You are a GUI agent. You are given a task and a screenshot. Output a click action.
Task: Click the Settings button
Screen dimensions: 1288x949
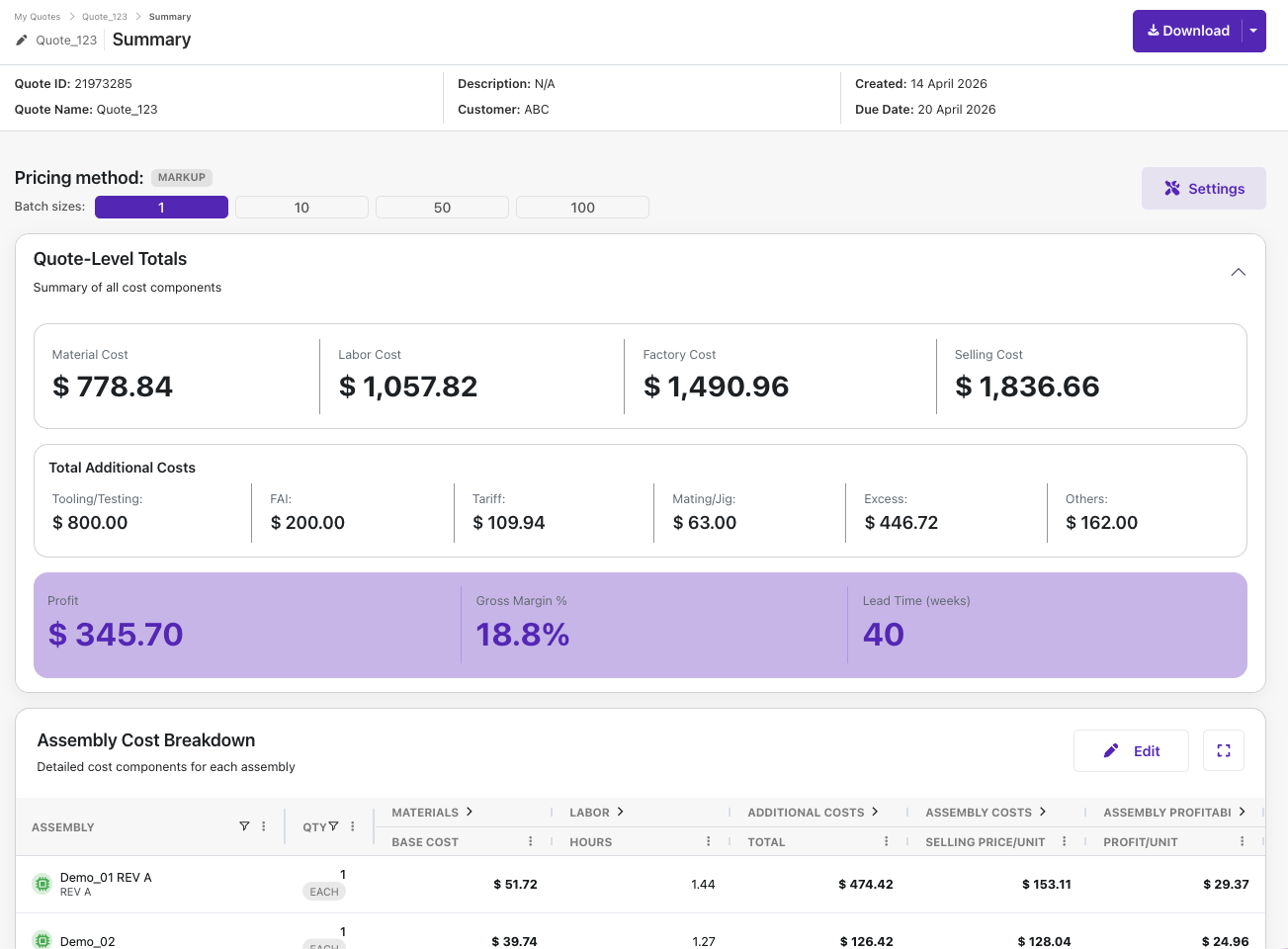click(1203, 189)
